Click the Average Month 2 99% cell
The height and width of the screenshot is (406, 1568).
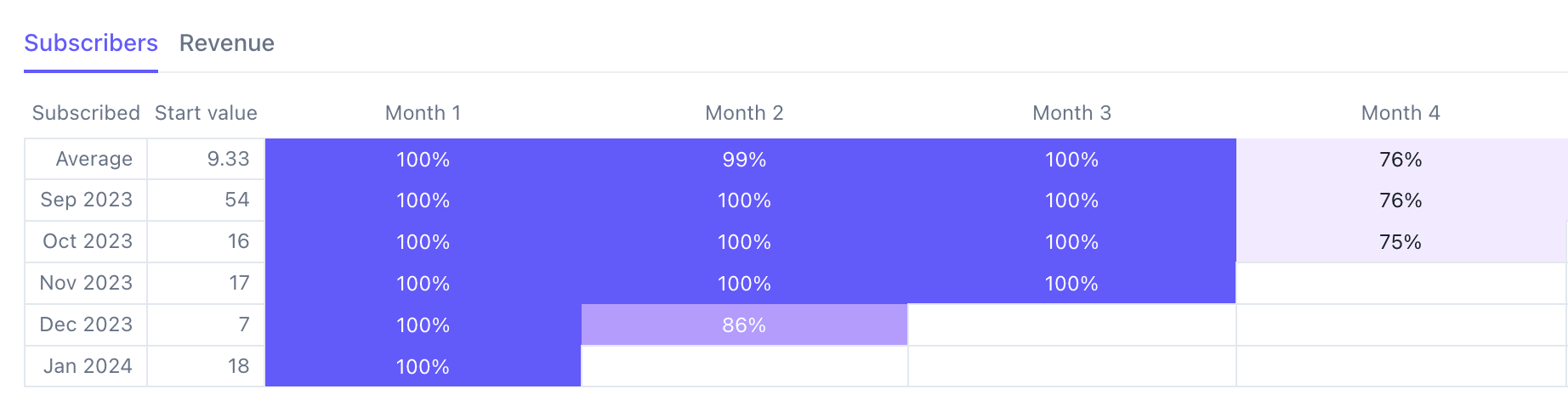[744, 160]
